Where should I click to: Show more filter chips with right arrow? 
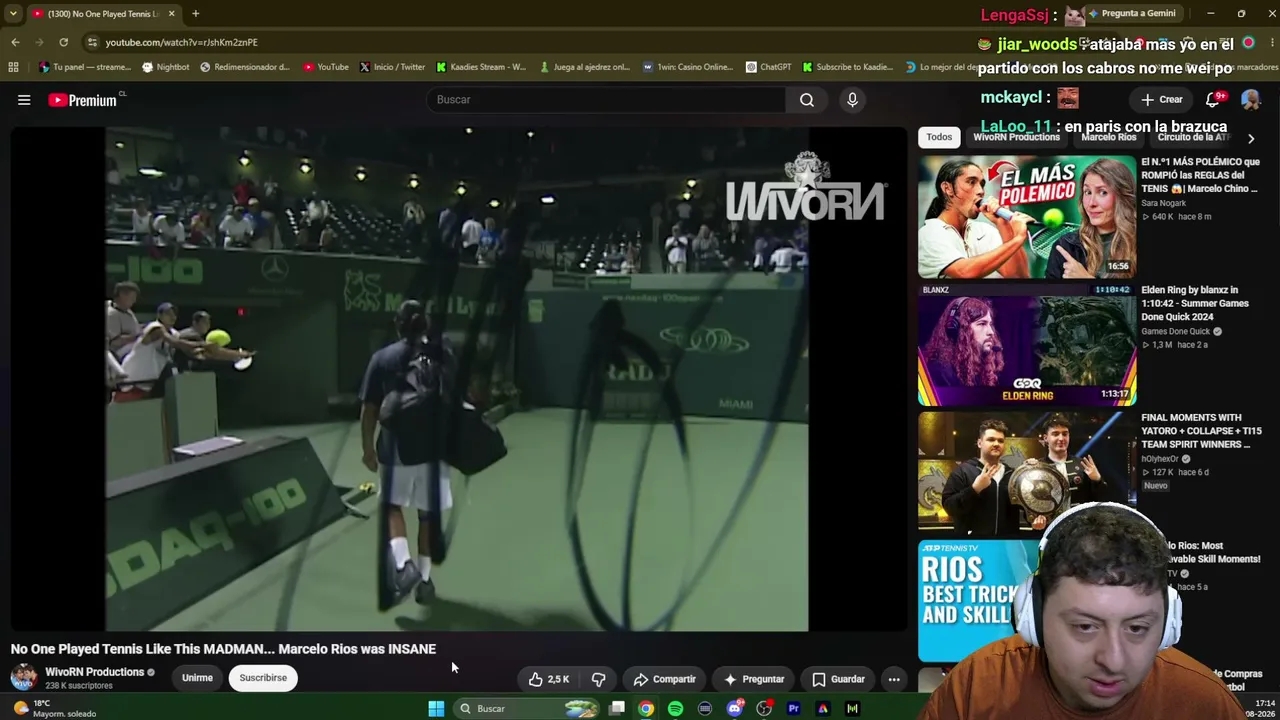pyautogui.click(x=1250, y=138)
